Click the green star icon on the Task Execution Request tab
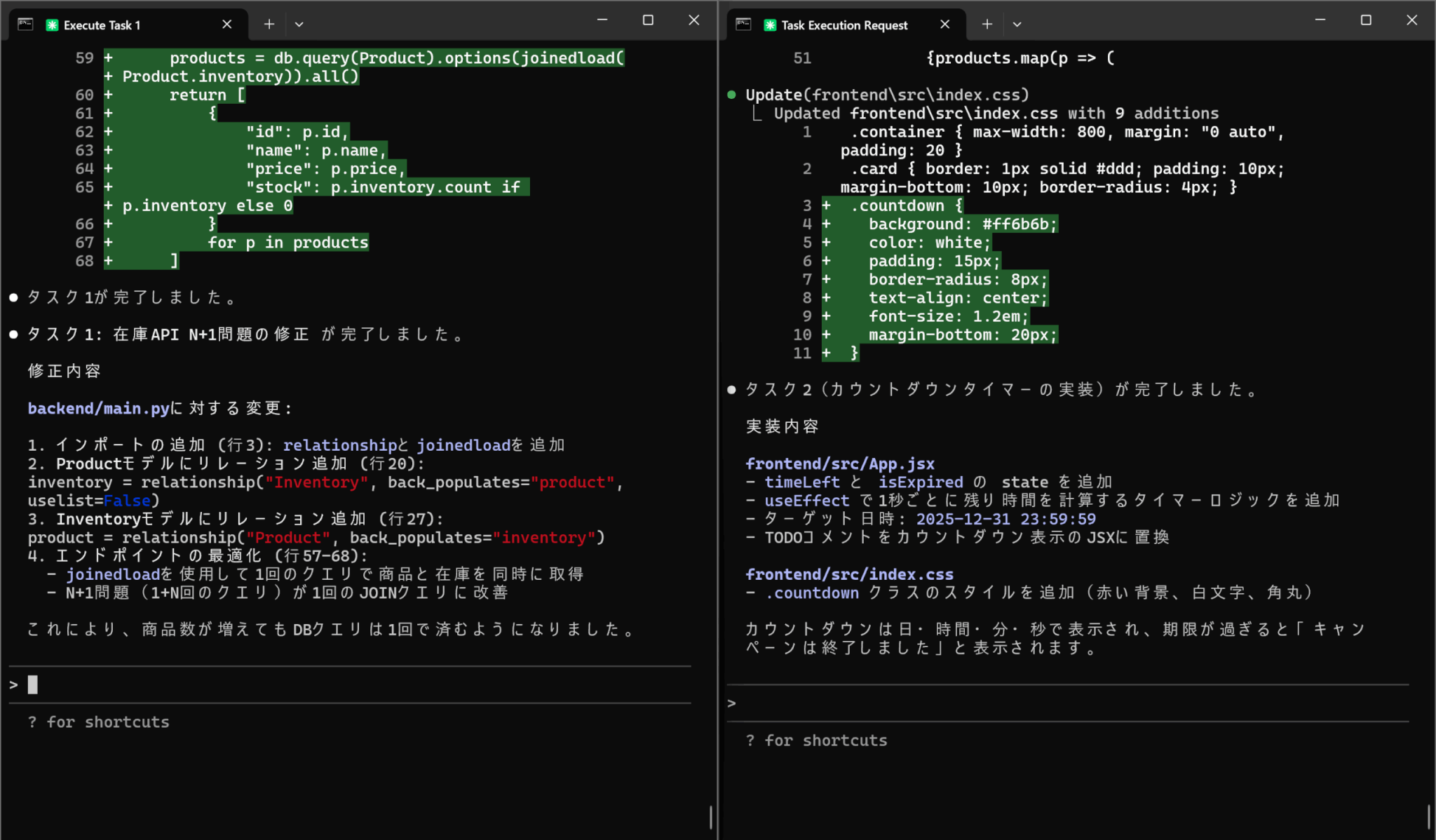This screenshot has width=1436, height=840. point(770,25)
